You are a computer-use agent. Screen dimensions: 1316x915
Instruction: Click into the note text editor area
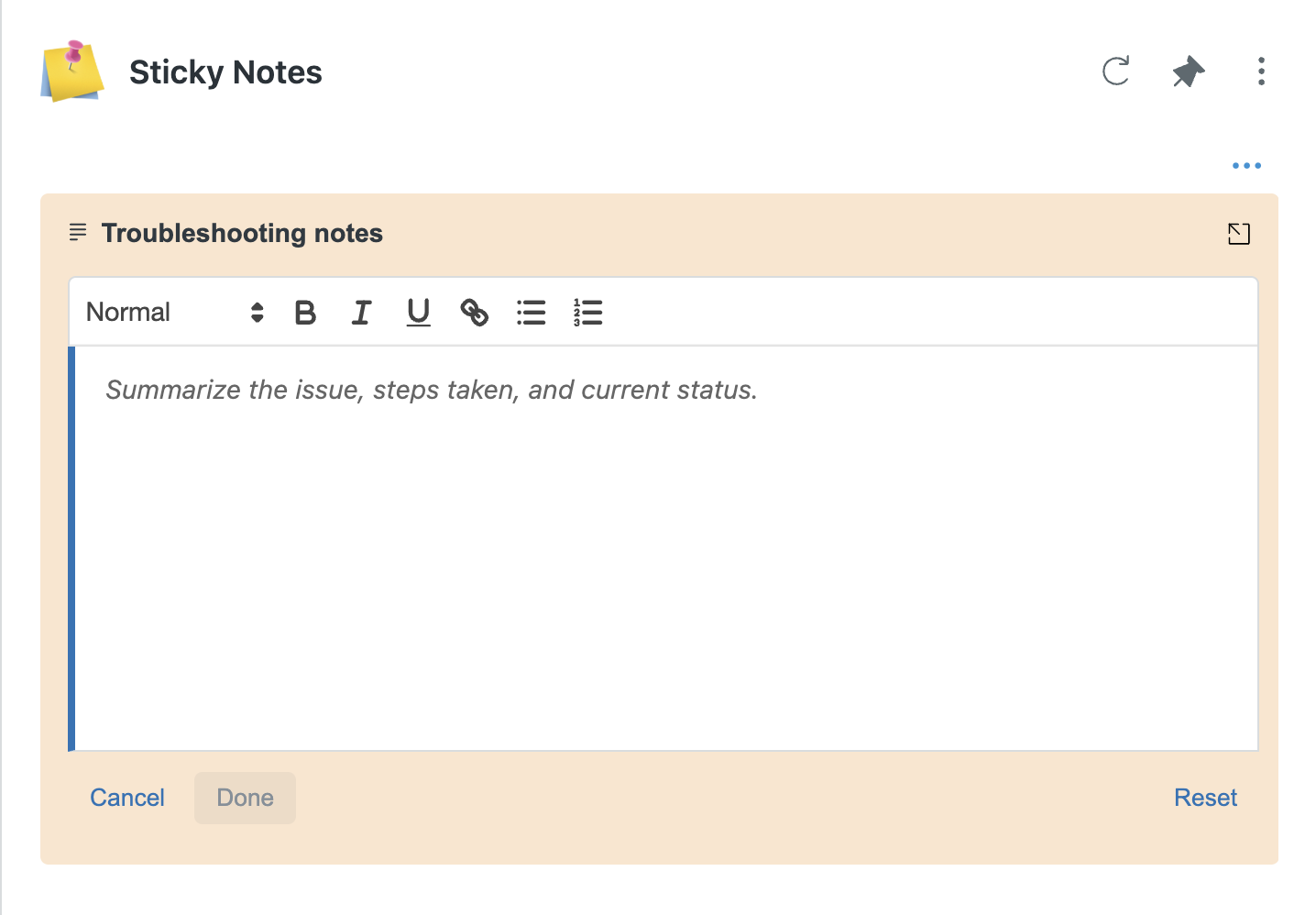[x=666, y=548]
